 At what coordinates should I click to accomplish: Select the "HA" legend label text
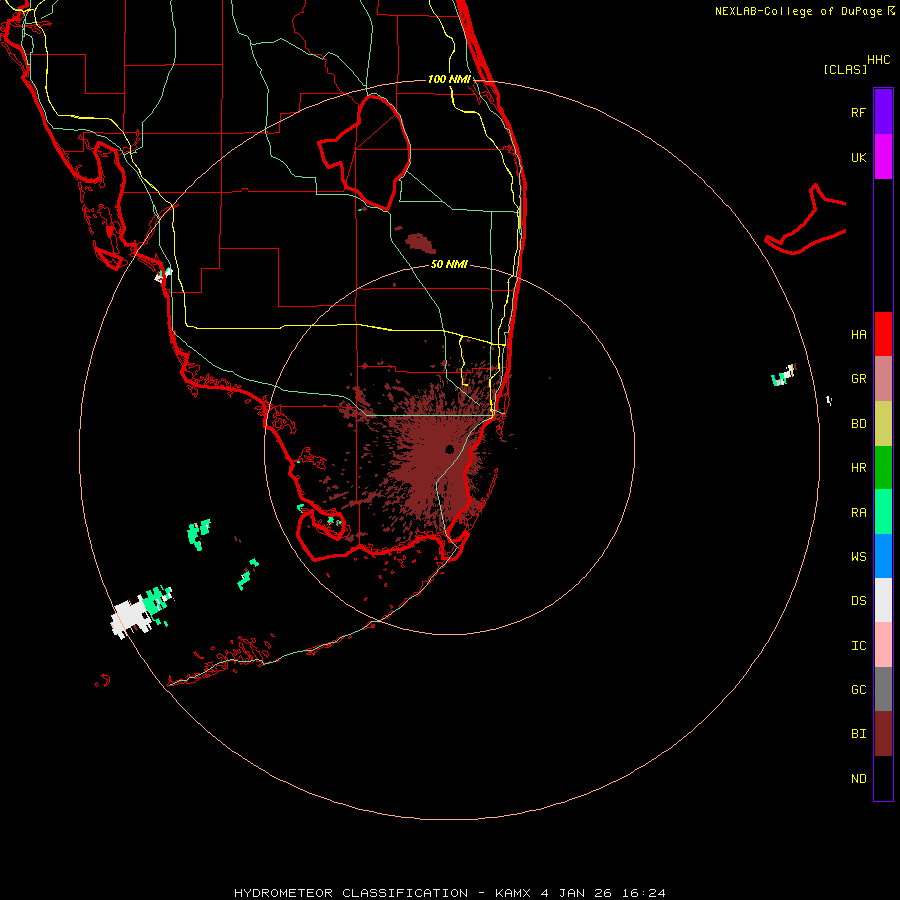(x=858, y=335)
